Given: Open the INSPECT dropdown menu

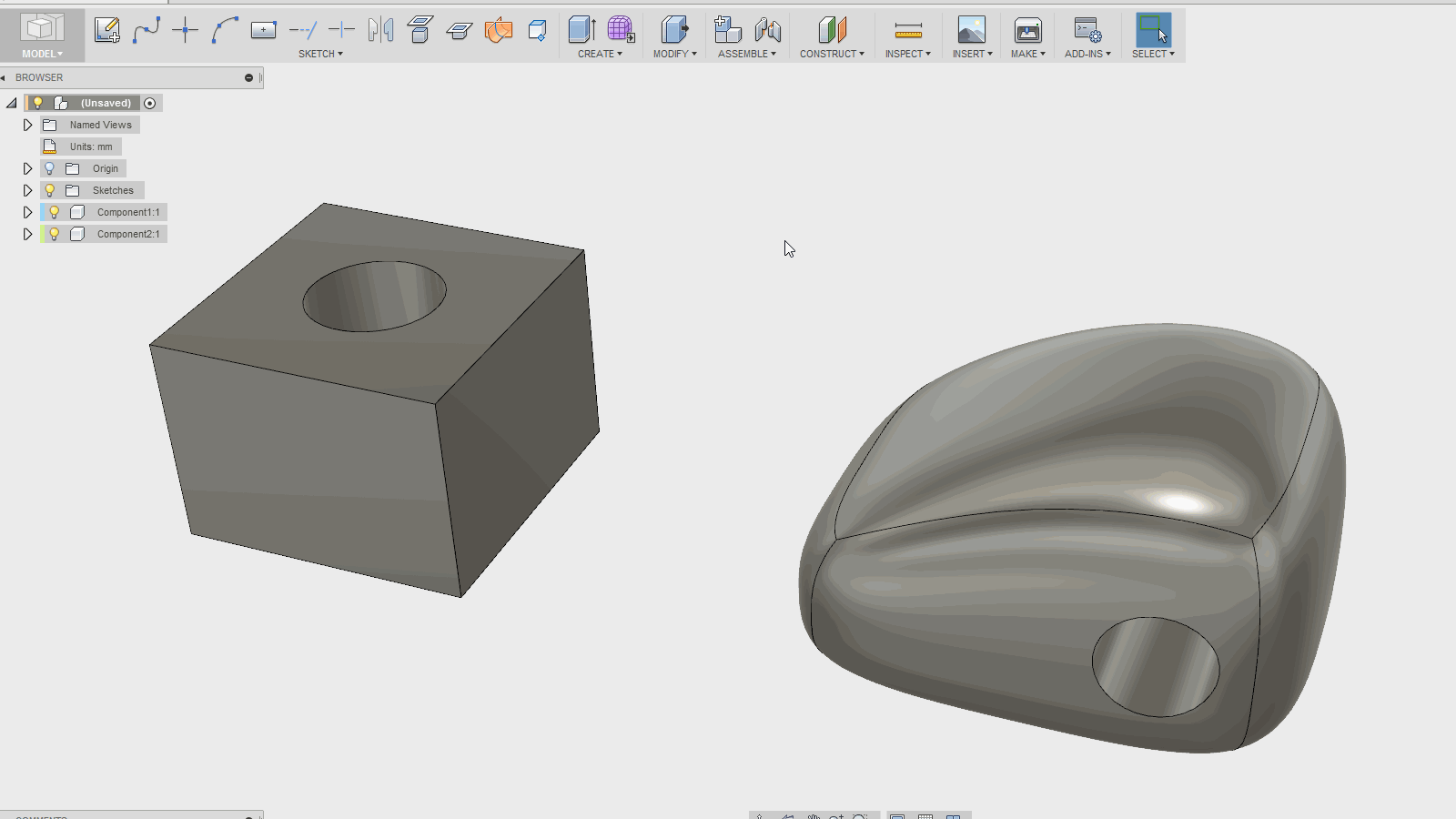Looking at the screenshot, I should point(907,54).
